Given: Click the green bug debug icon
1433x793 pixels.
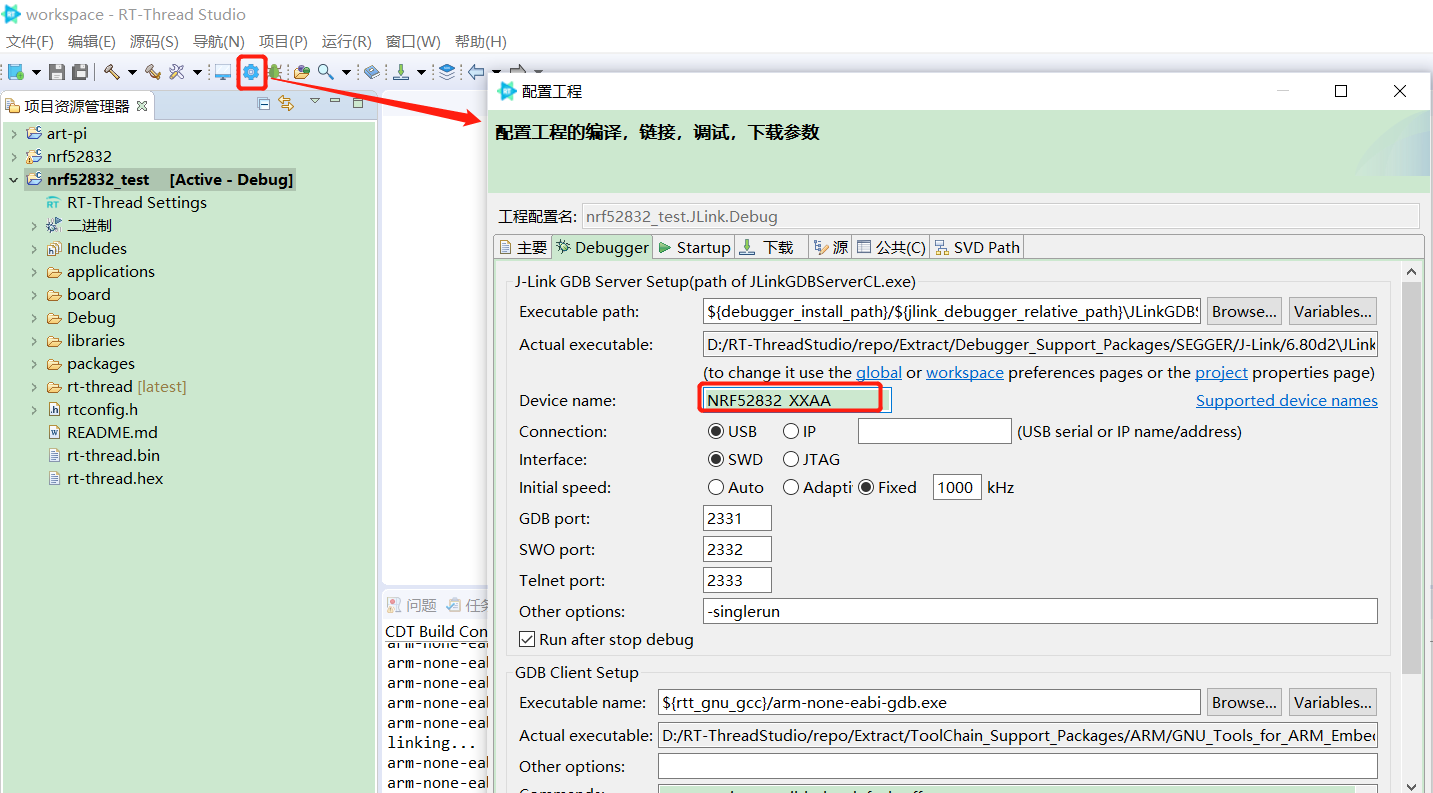Looking at the screenshot, I should [x=274, y=72].
